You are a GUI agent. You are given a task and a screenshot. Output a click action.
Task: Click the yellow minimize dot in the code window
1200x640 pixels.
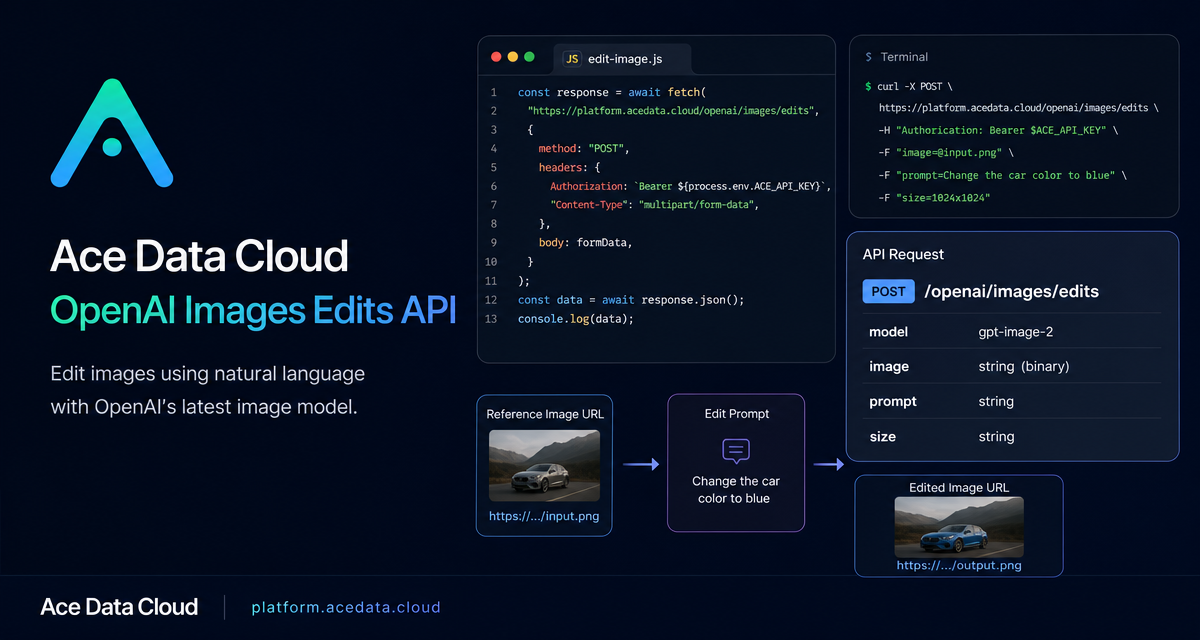pos(513,58)
